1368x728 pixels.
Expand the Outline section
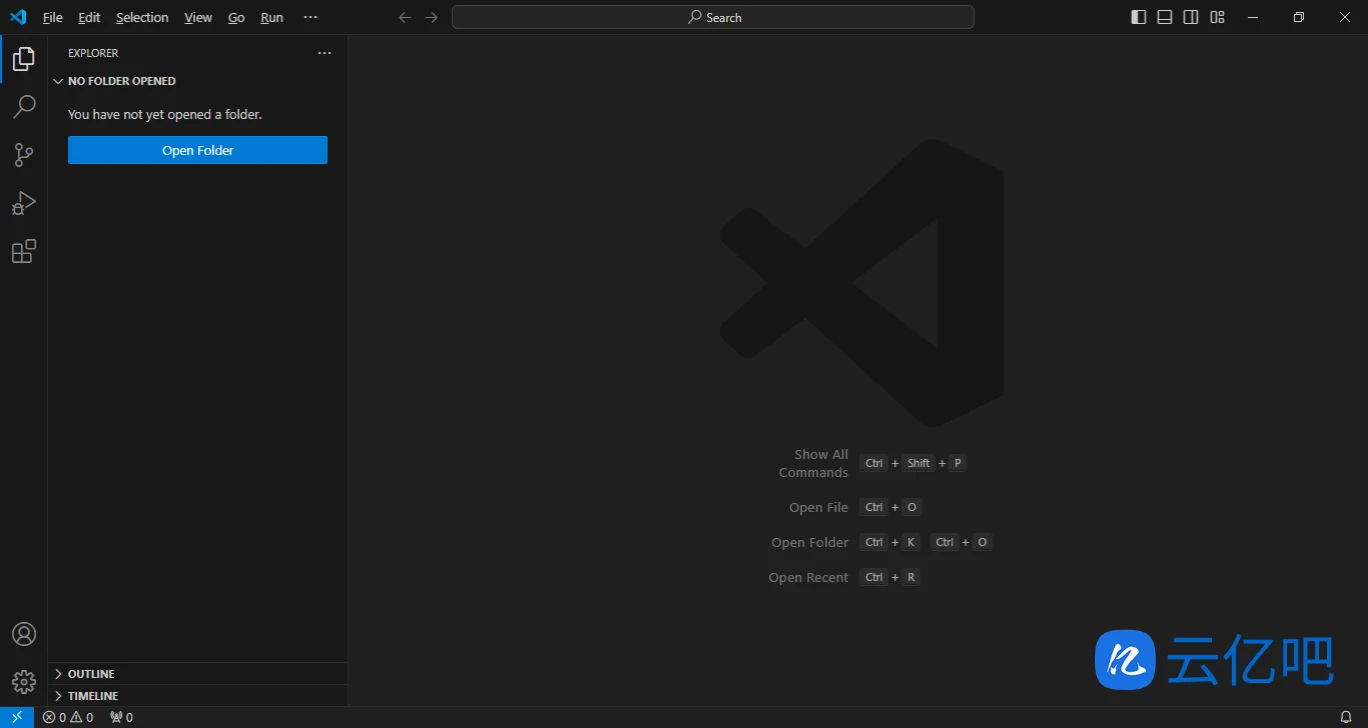(x=198, y=674)
